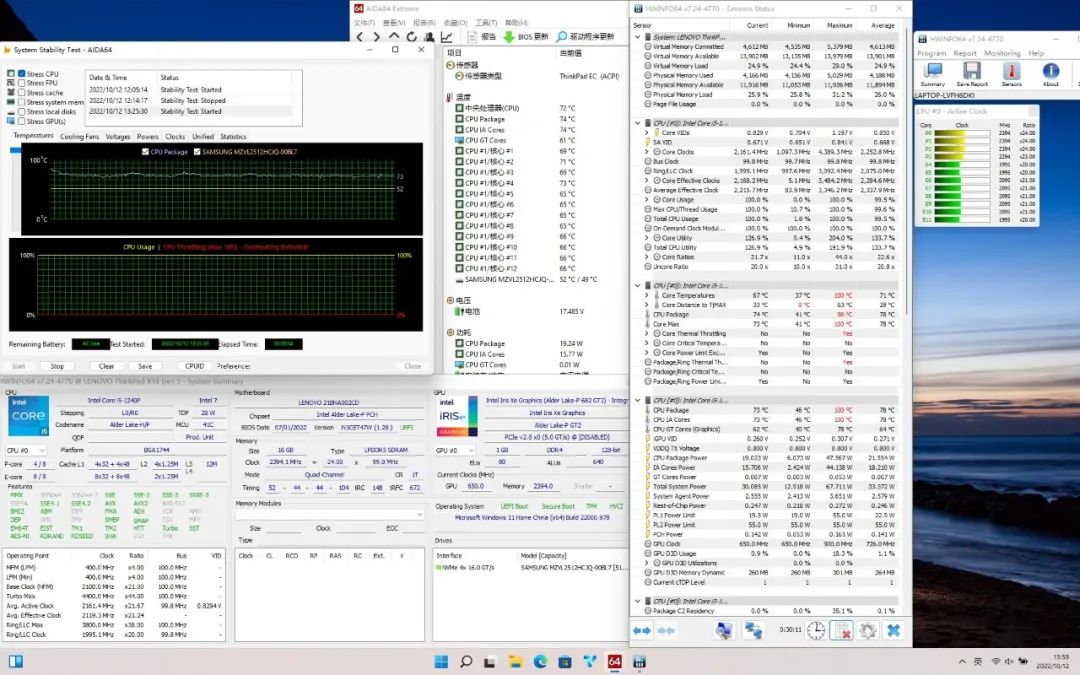Open the Monitoring menu in HWiNFO
The width and height of the screenshot is (1080, 675).
coord(1002,53)
